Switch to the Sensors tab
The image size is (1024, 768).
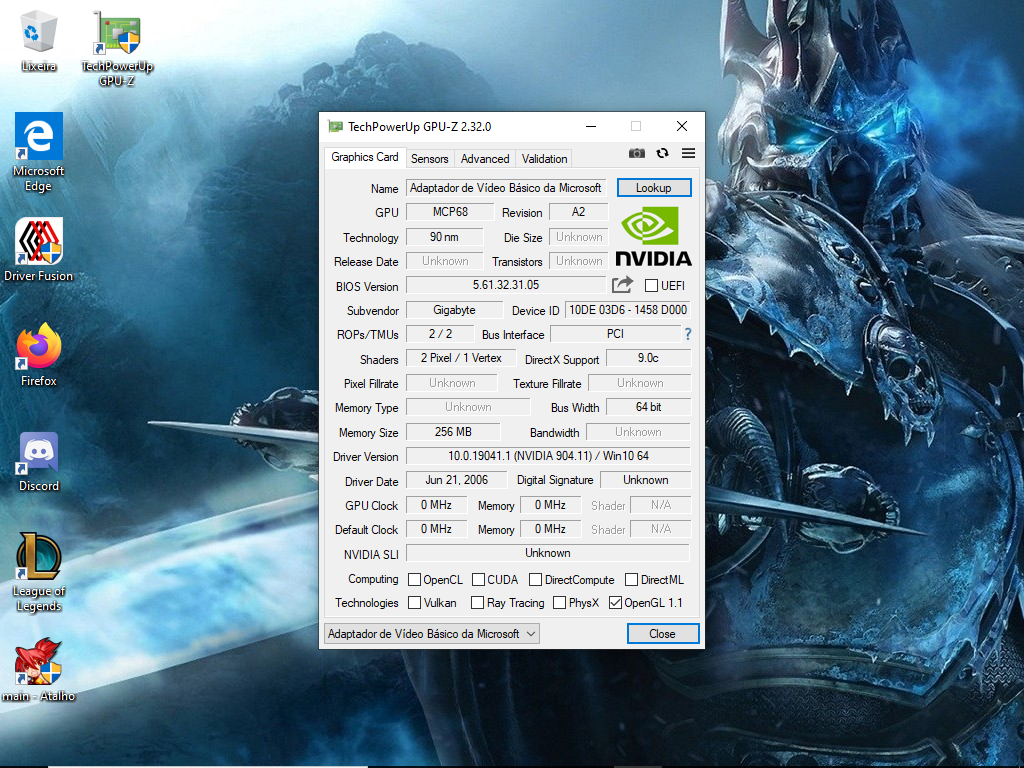click(429, 159)
